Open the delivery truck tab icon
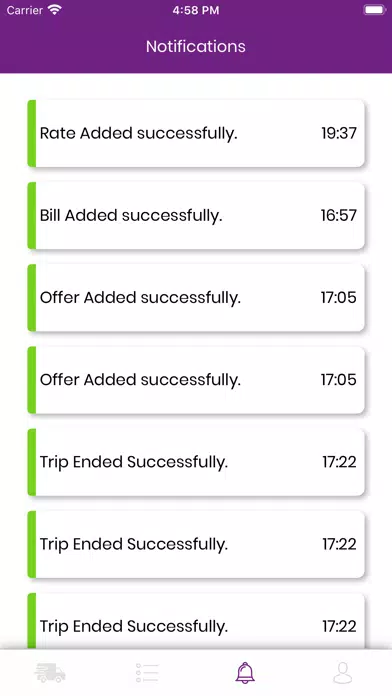 point(50,673)
